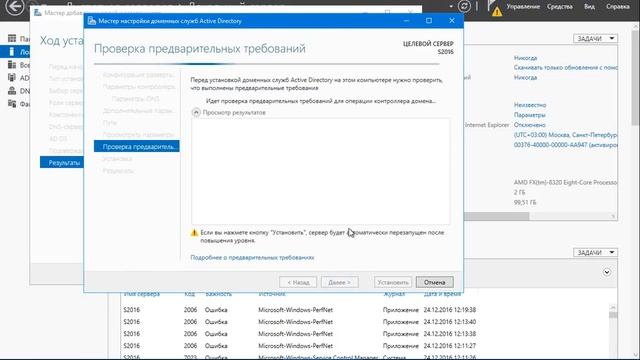Click the 'Установить' button
This screenshot has width=640, height=360.
393,282
